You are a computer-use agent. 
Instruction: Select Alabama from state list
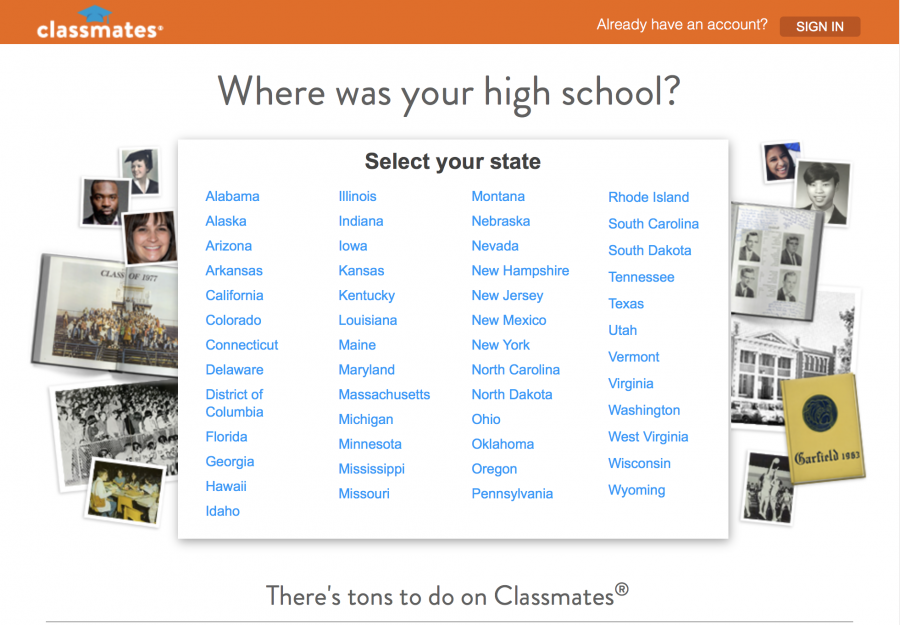[x=232, y=196]
